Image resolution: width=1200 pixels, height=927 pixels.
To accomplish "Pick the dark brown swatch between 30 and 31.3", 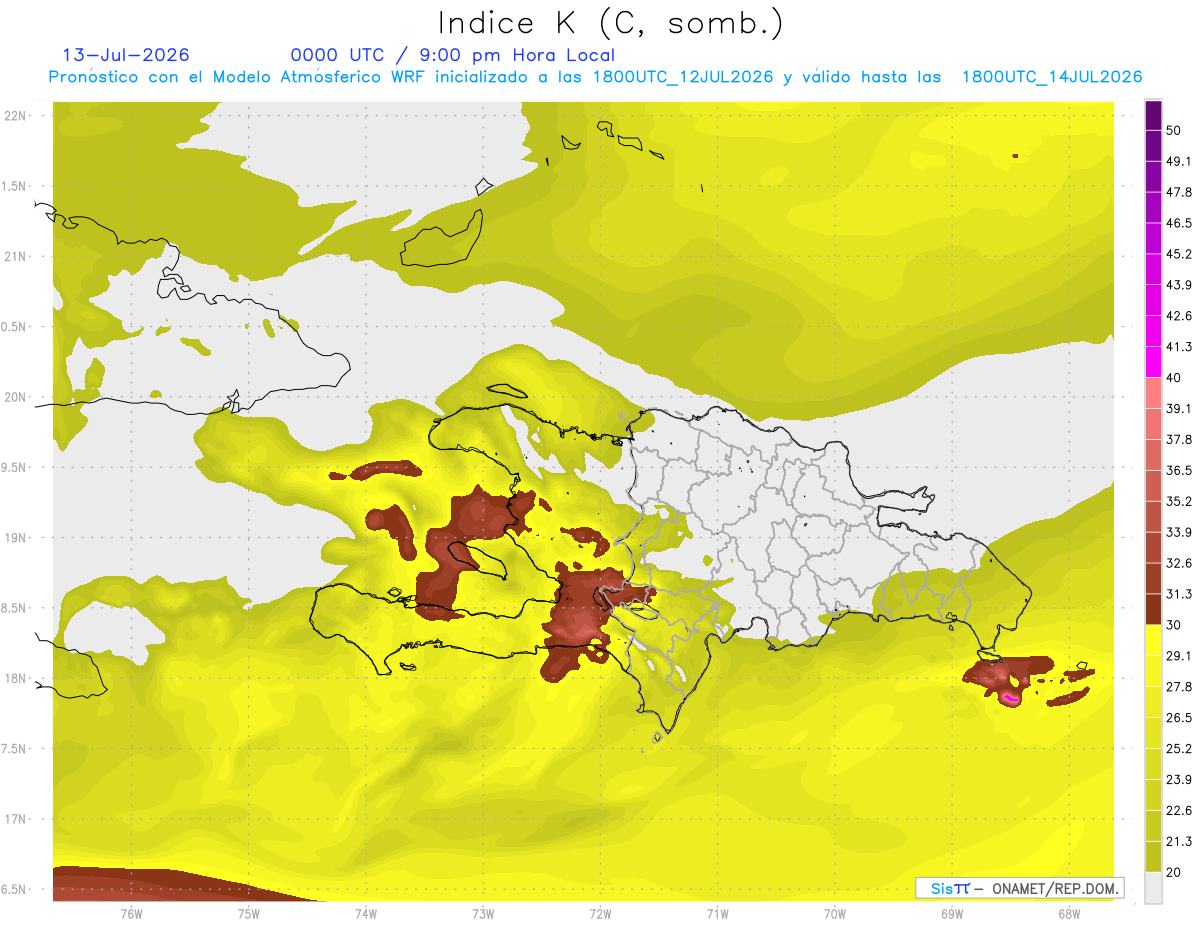I will click(x=1153, y=609).
